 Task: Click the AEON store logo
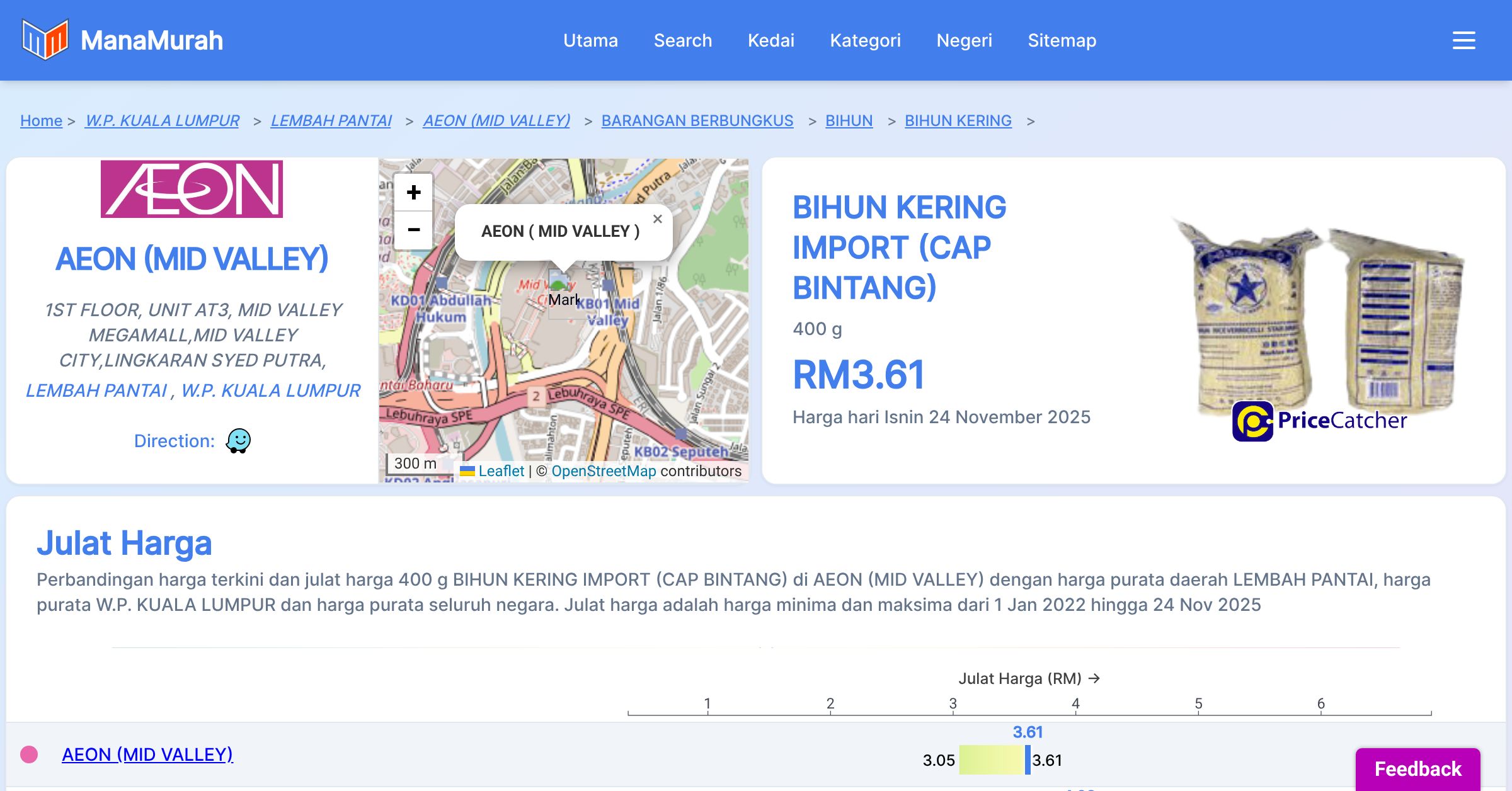point(192,189)
